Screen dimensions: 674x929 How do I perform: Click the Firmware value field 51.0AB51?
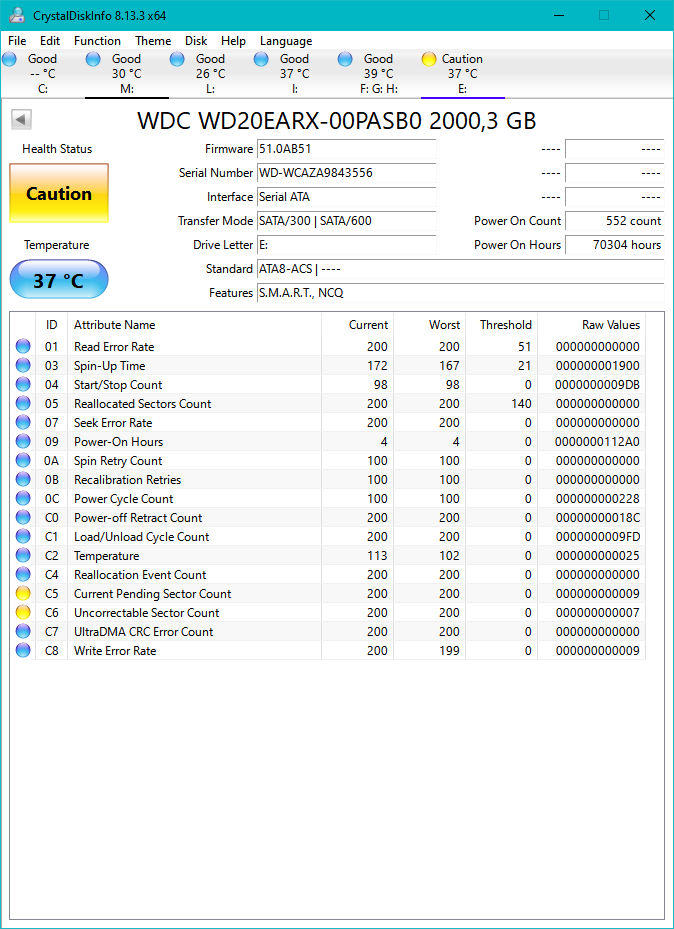346,149
